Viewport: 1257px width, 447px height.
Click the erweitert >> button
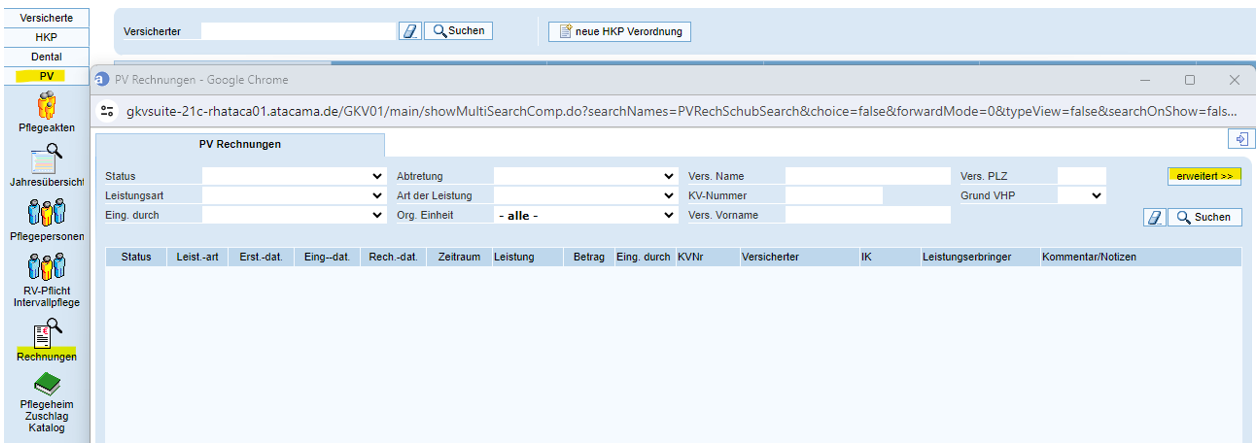[1204, 176]
